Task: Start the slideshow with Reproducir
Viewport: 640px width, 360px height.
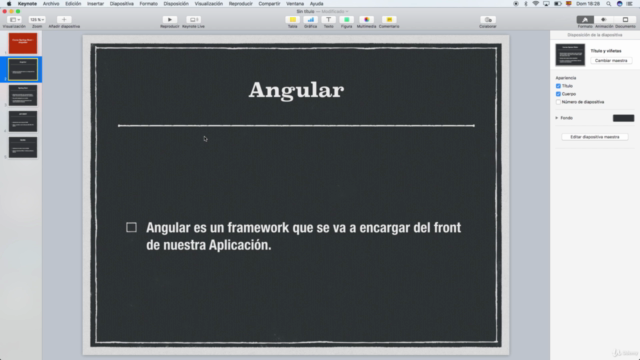Action: [x=170, y=20]
